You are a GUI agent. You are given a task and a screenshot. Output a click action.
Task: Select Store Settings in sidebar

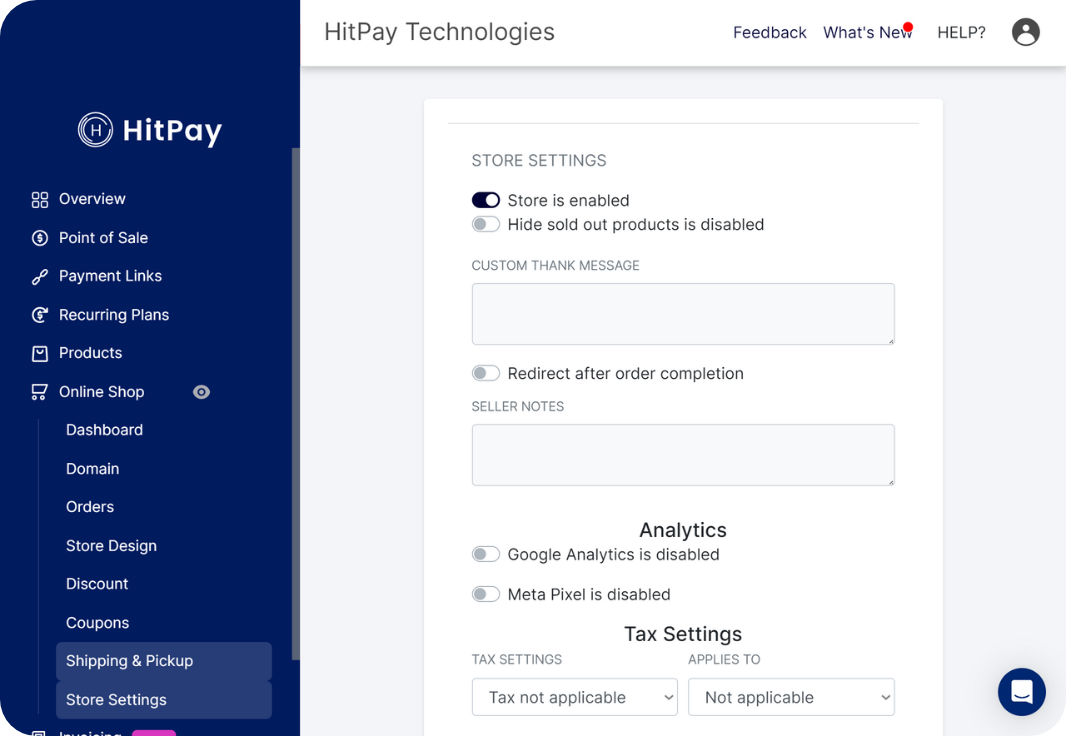[x=164, y=700]
